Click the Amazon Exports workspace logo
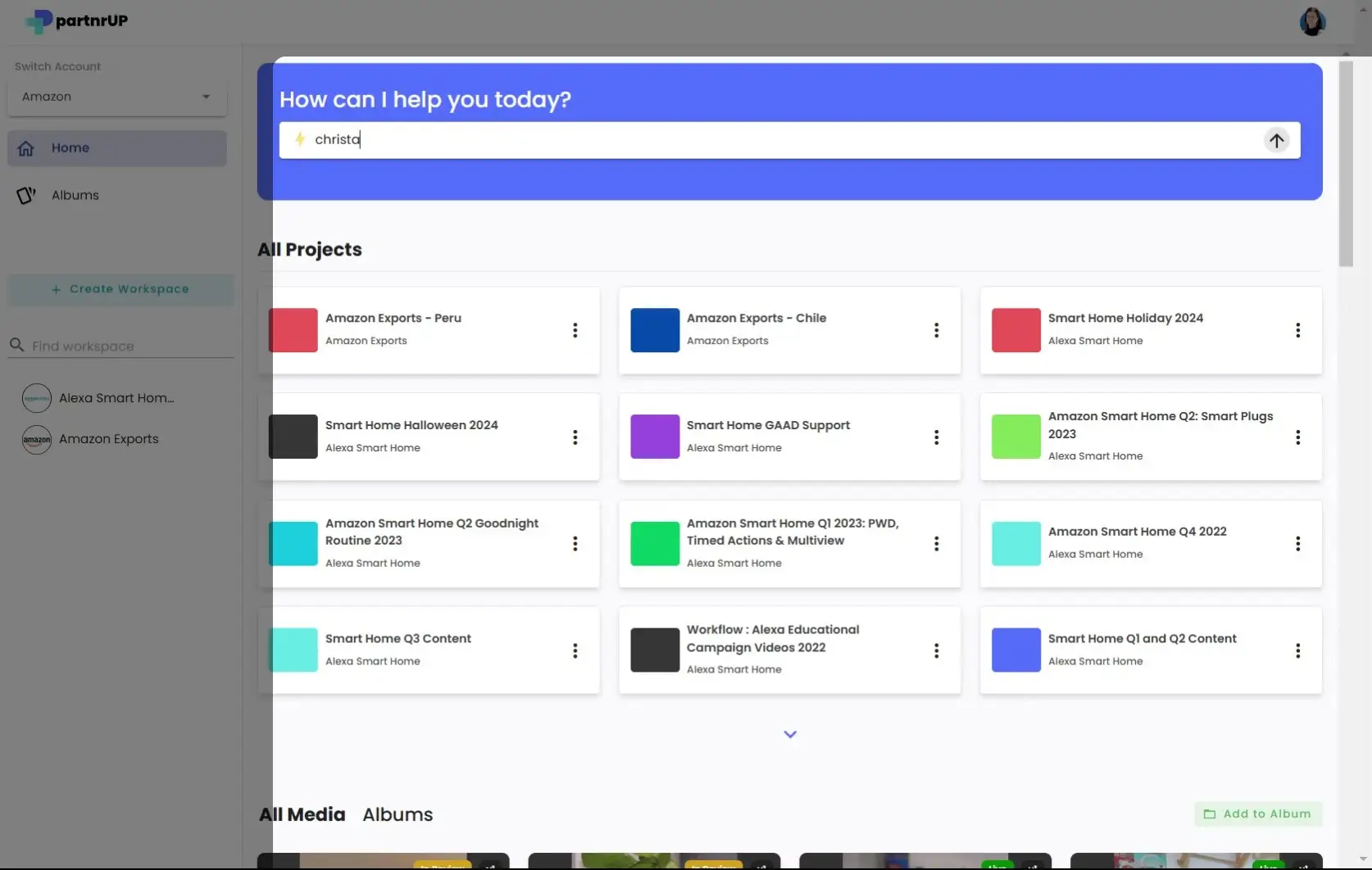1372x870 pixels. click(36, 439)
